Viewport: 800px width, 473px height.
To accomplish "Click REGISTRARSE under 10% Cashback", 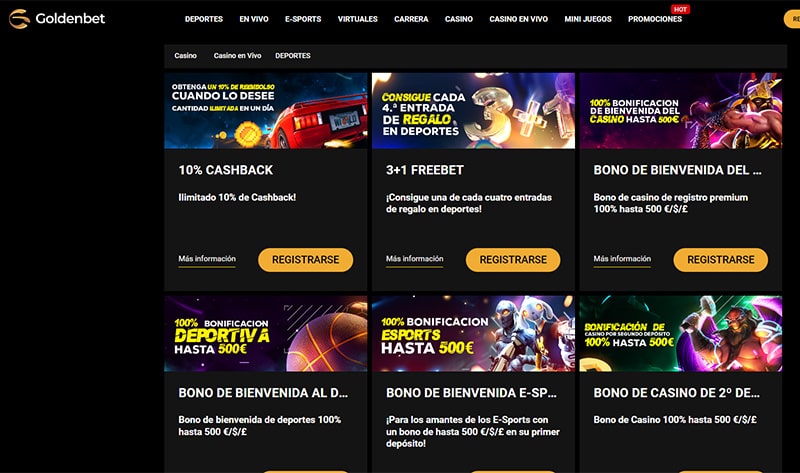I will (306, 260).
